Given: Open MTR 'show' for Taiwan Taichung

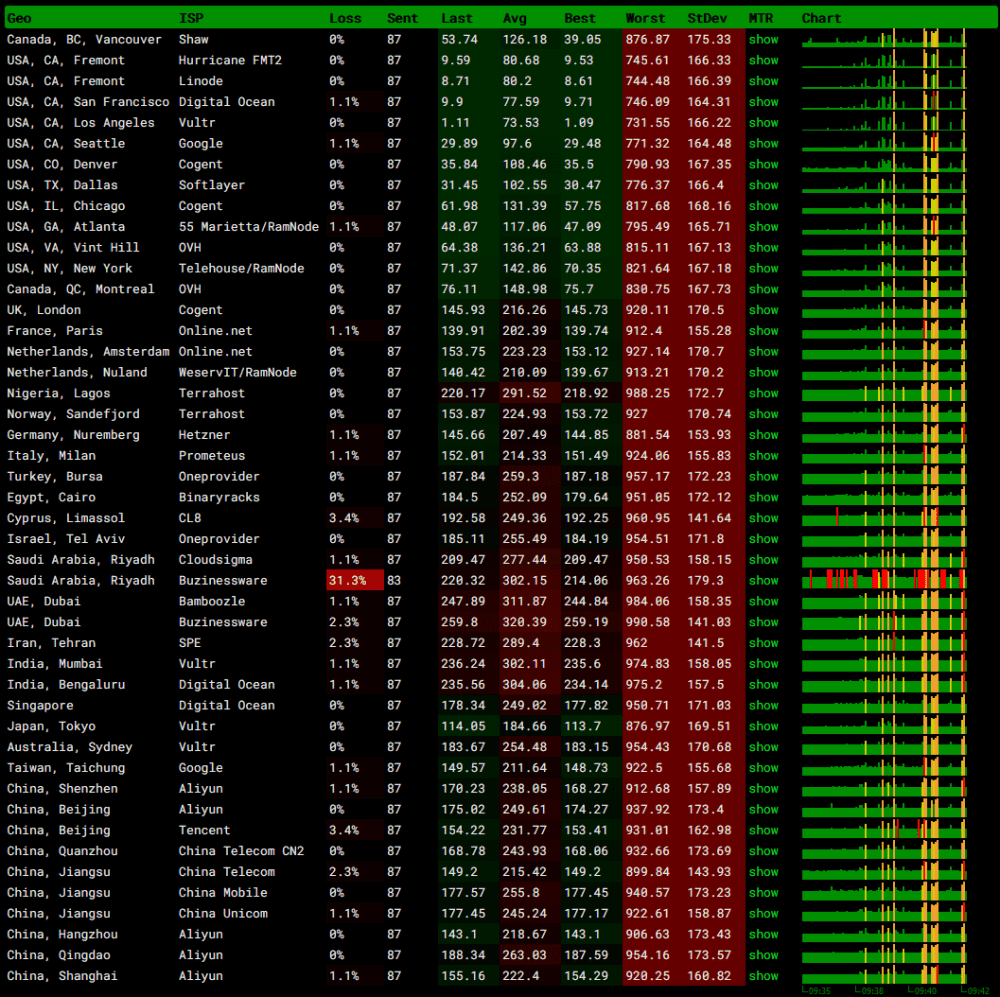Looking at the screenshot, I should pyautogui.click(x=763, y=768).
